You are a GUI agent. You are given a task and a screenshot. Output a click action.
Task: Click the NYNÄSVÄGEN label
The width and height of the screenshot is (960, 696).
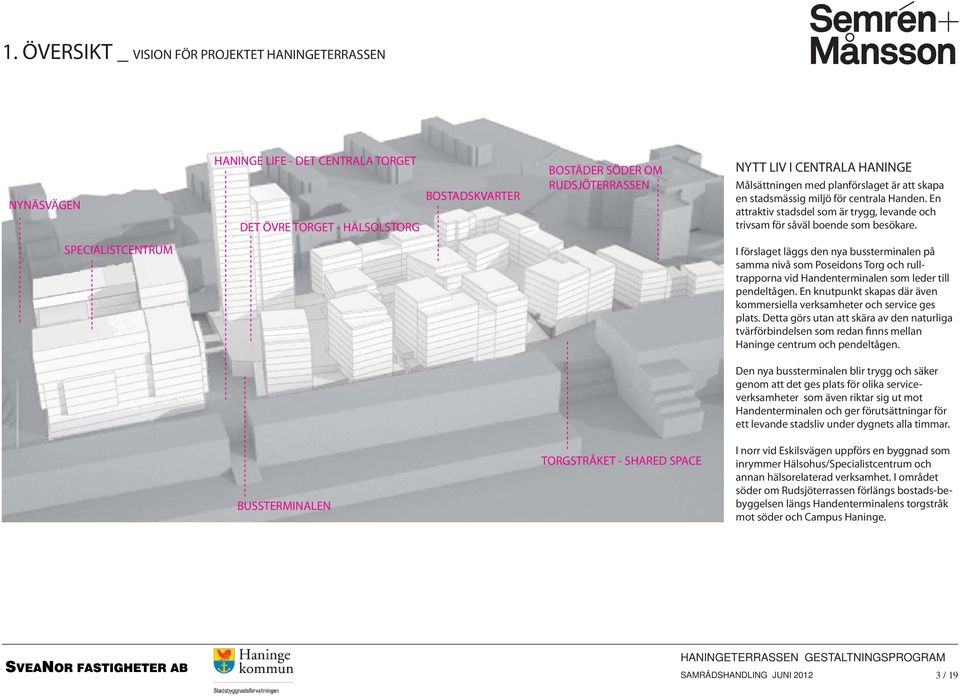tap(45, 205)
